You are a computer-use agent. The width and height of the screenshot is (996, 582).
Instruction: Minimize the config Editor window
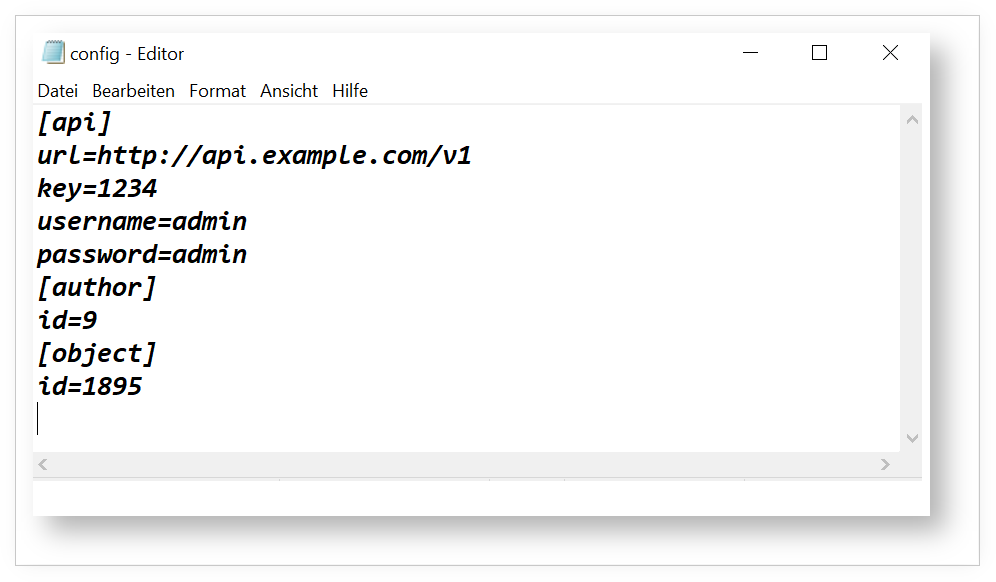[x=750, y=53]
